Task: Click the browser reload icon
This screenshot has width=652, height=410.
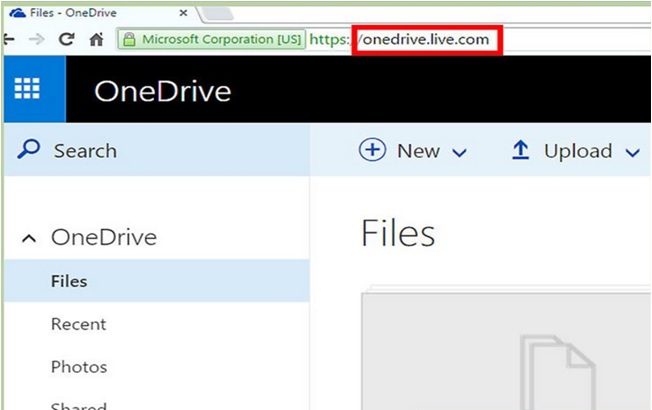Action: (x=67, y=40)
